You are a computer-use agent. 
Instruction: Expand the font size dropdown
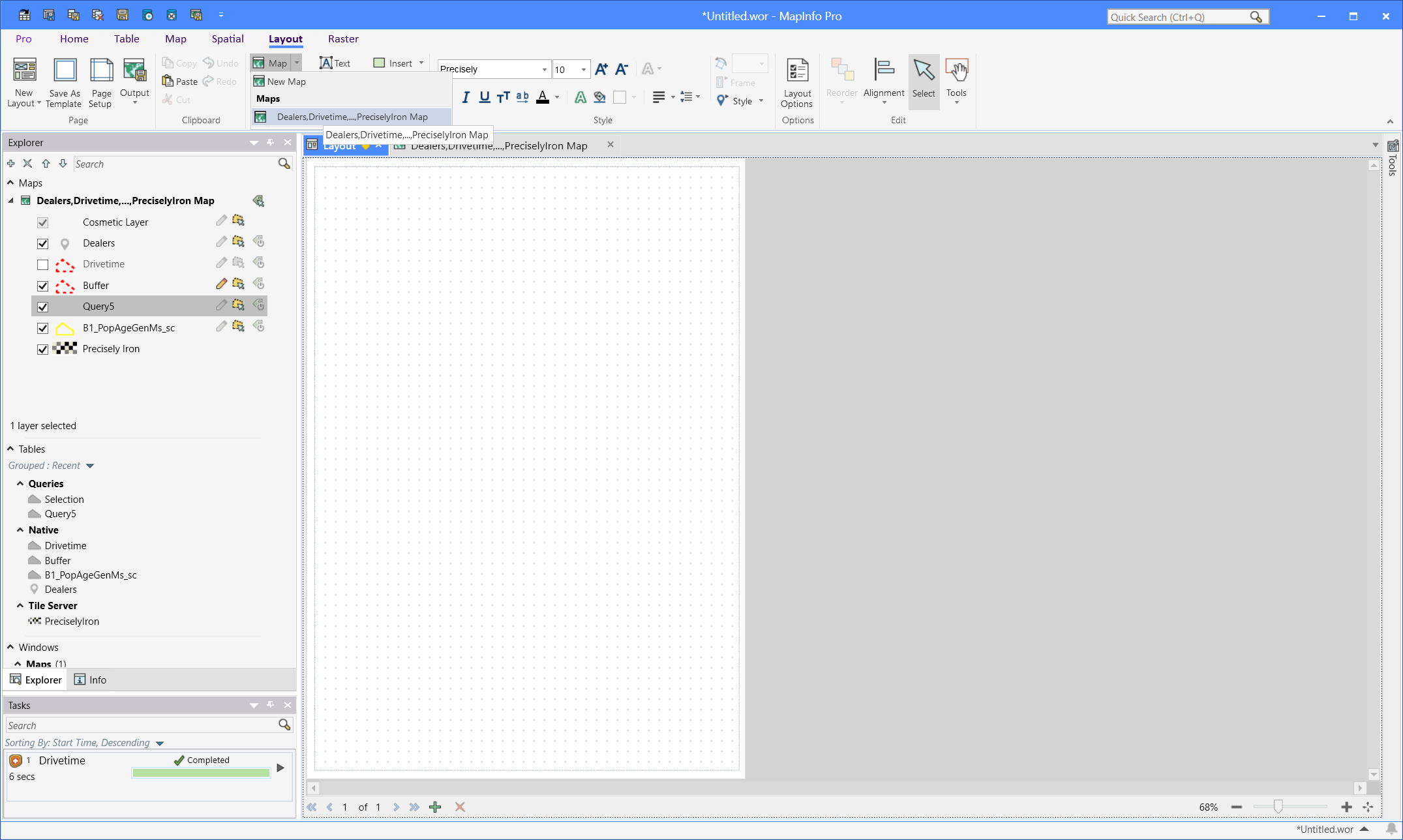(583, 70)
